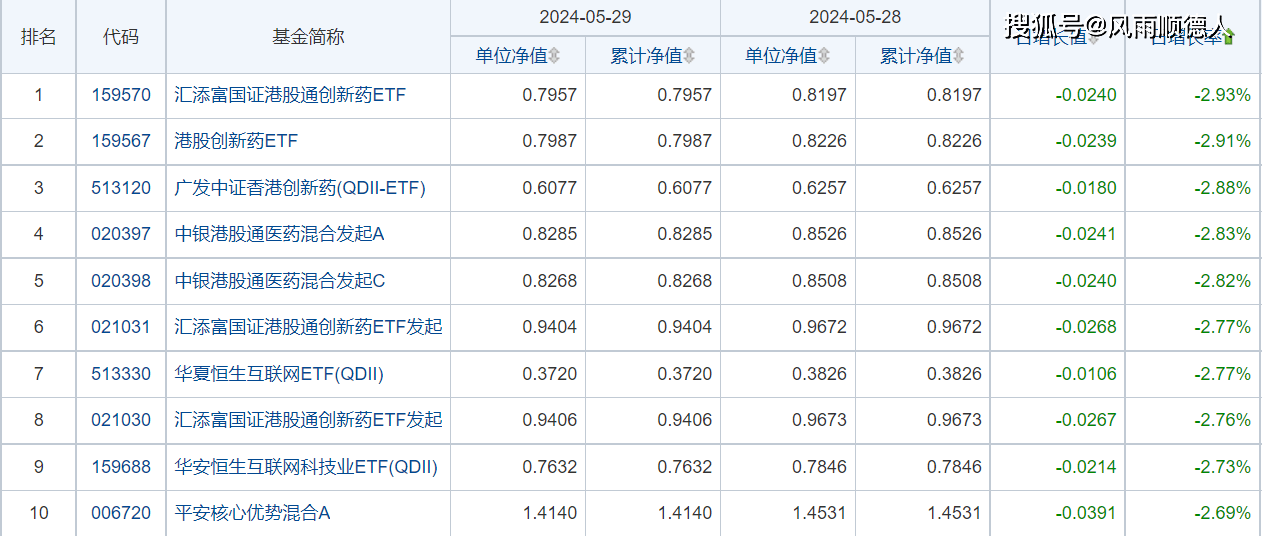Screen dimensions: 1262x536
Task: Click the 2024-05-28 date header
Action: click(x=855, y=17)
